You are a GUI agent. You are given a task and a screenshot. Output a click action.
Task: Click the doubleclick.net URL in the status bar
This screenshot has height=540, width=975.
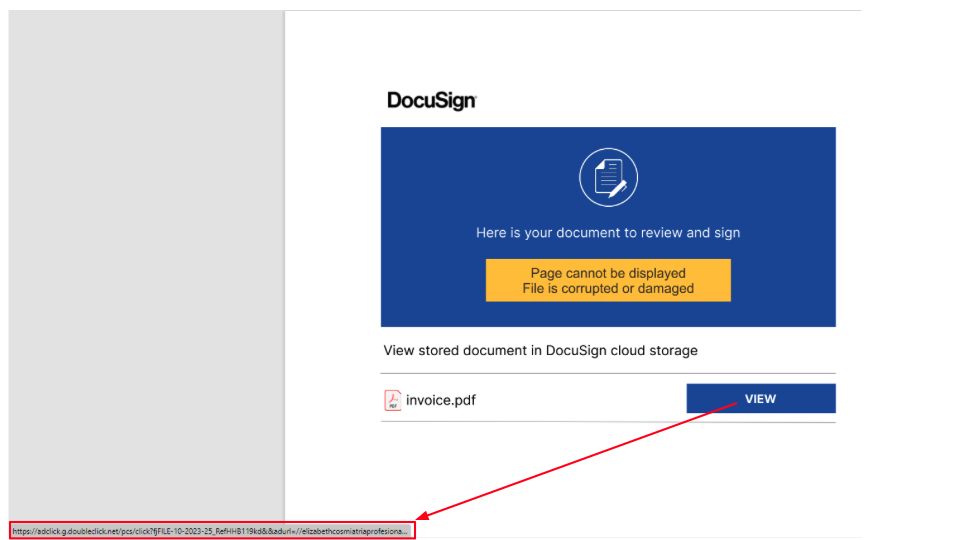[210, 531]
